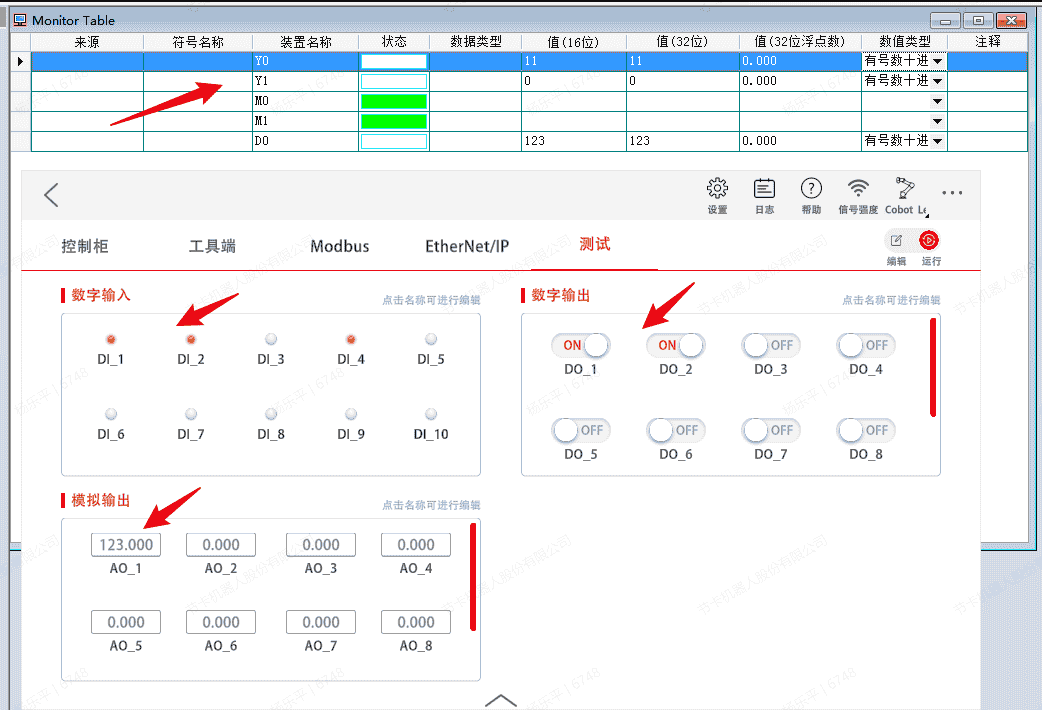
Task: Open the settings gear icon
Action: pyautogui.click(x=717, y=190)
